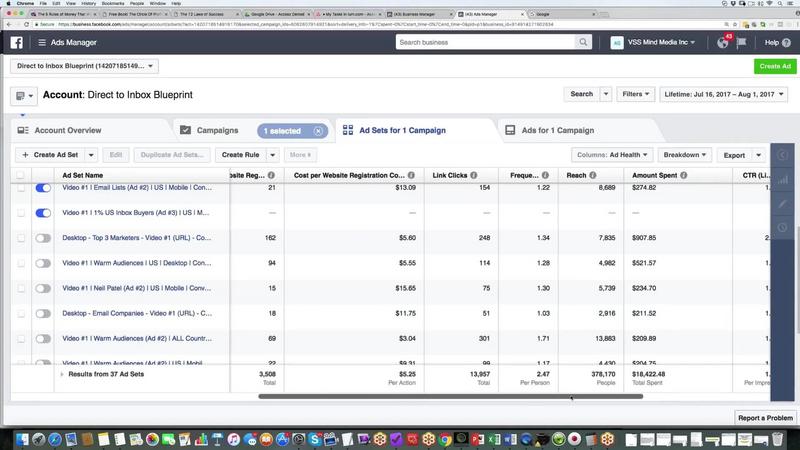Toggle off Video #1 Email Lists ad set
Screen dimensions: 800x450
[43, 188]
